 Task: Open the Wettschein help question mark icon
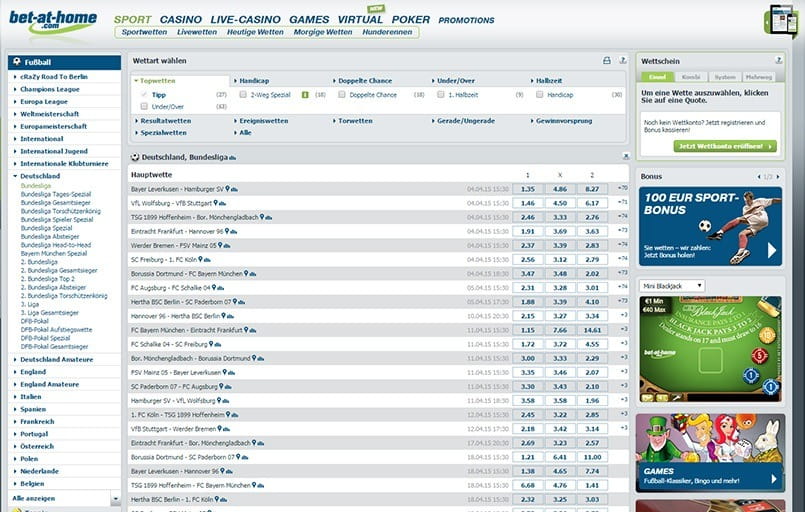click(x=778, y=61)
